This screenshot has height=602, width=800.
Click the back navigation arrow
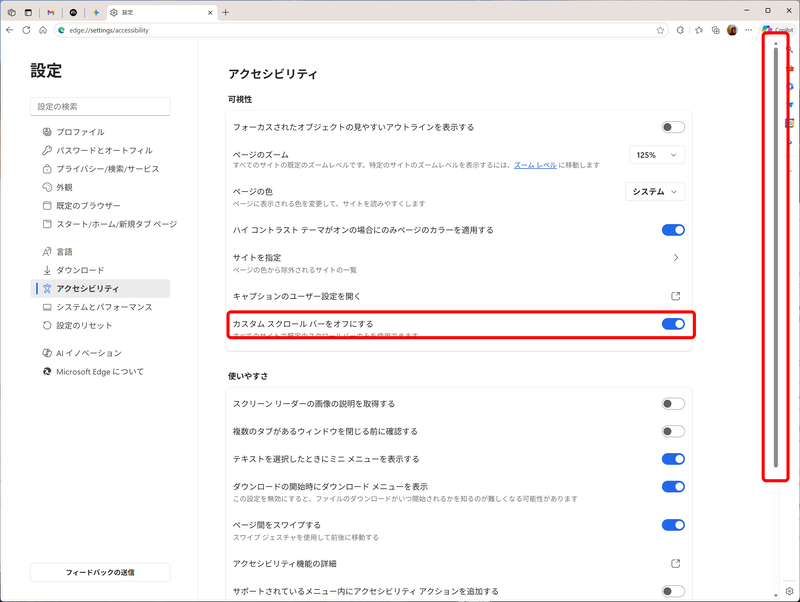coord(10,30)
